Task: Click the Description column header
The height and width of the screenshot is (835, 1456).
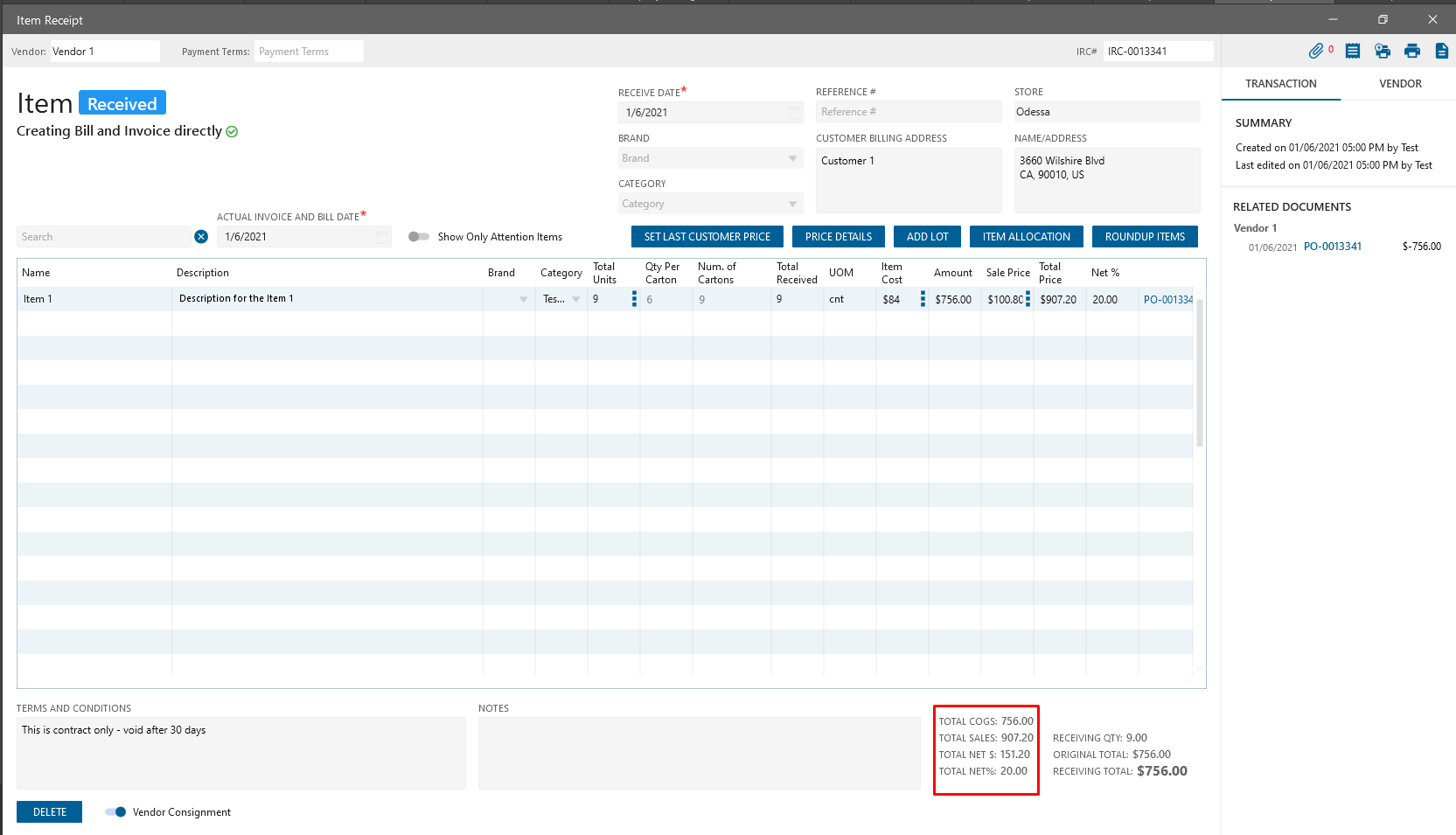Action: point(203,273)
